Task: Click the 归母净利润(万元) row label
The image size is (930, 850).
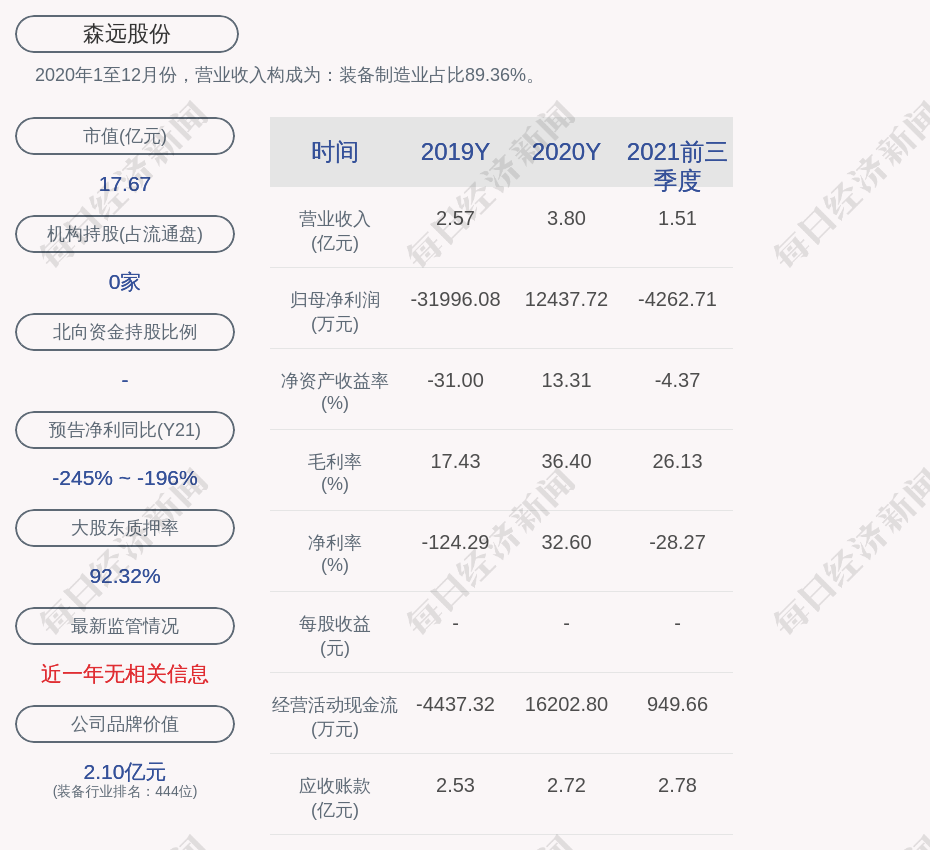Action: (x=335, y=312)
